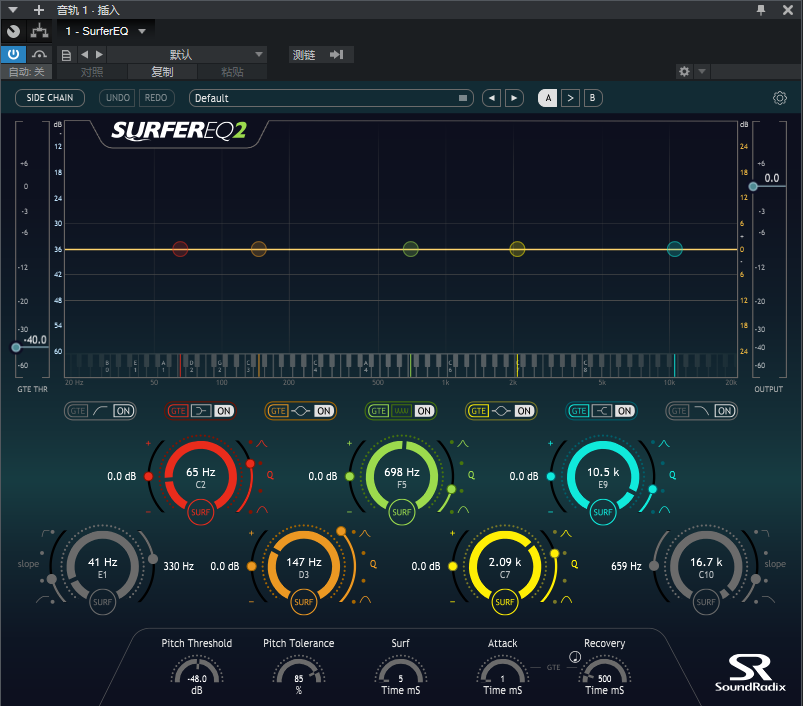The image size is (803, 706).
Task: Click the UNDO button
Action: pyautogui.click(x=118, y=98)
